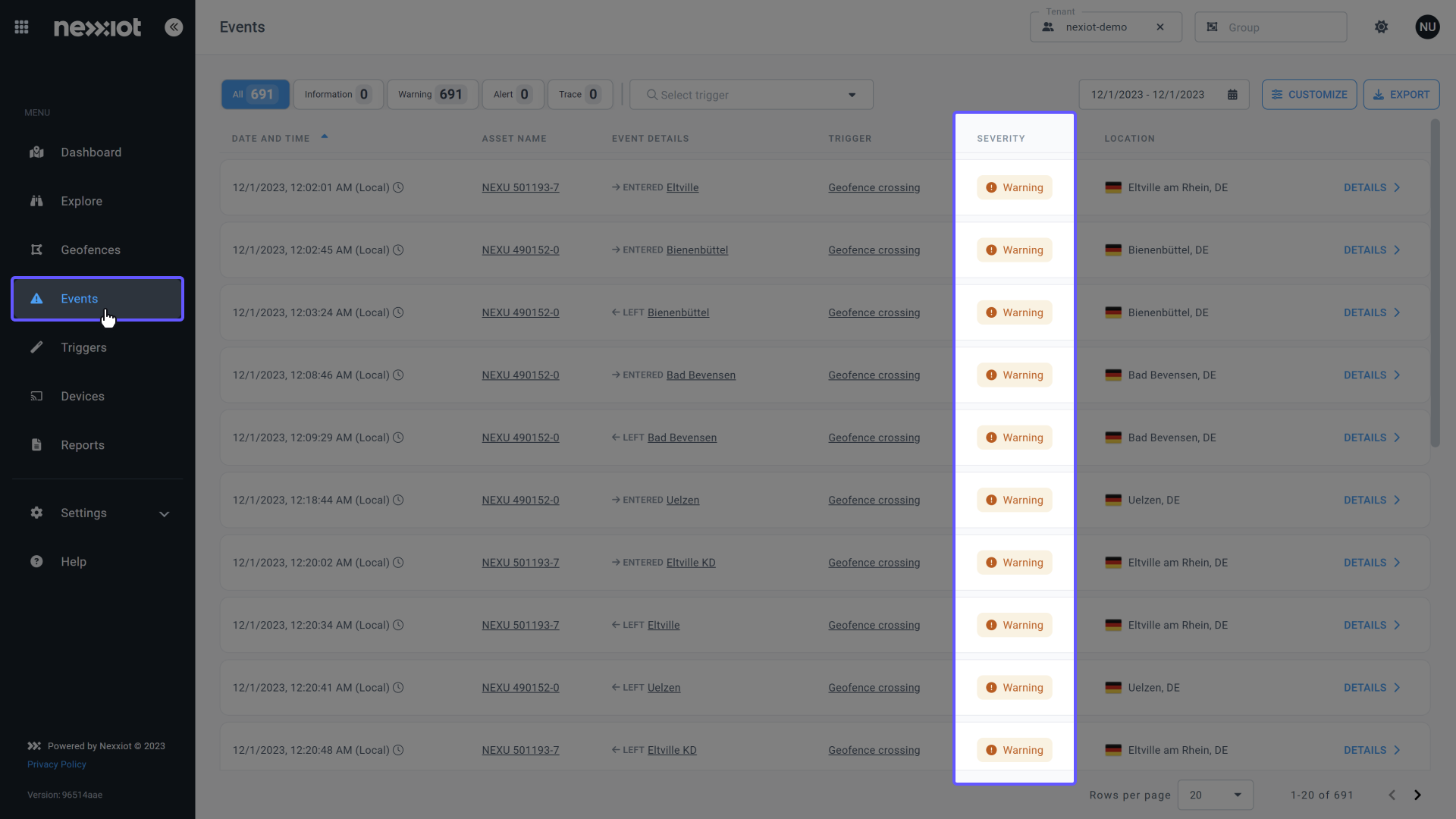Open the Rows per page dropdown
This screenshot has height=819, width=1456.
(1215, 795)
